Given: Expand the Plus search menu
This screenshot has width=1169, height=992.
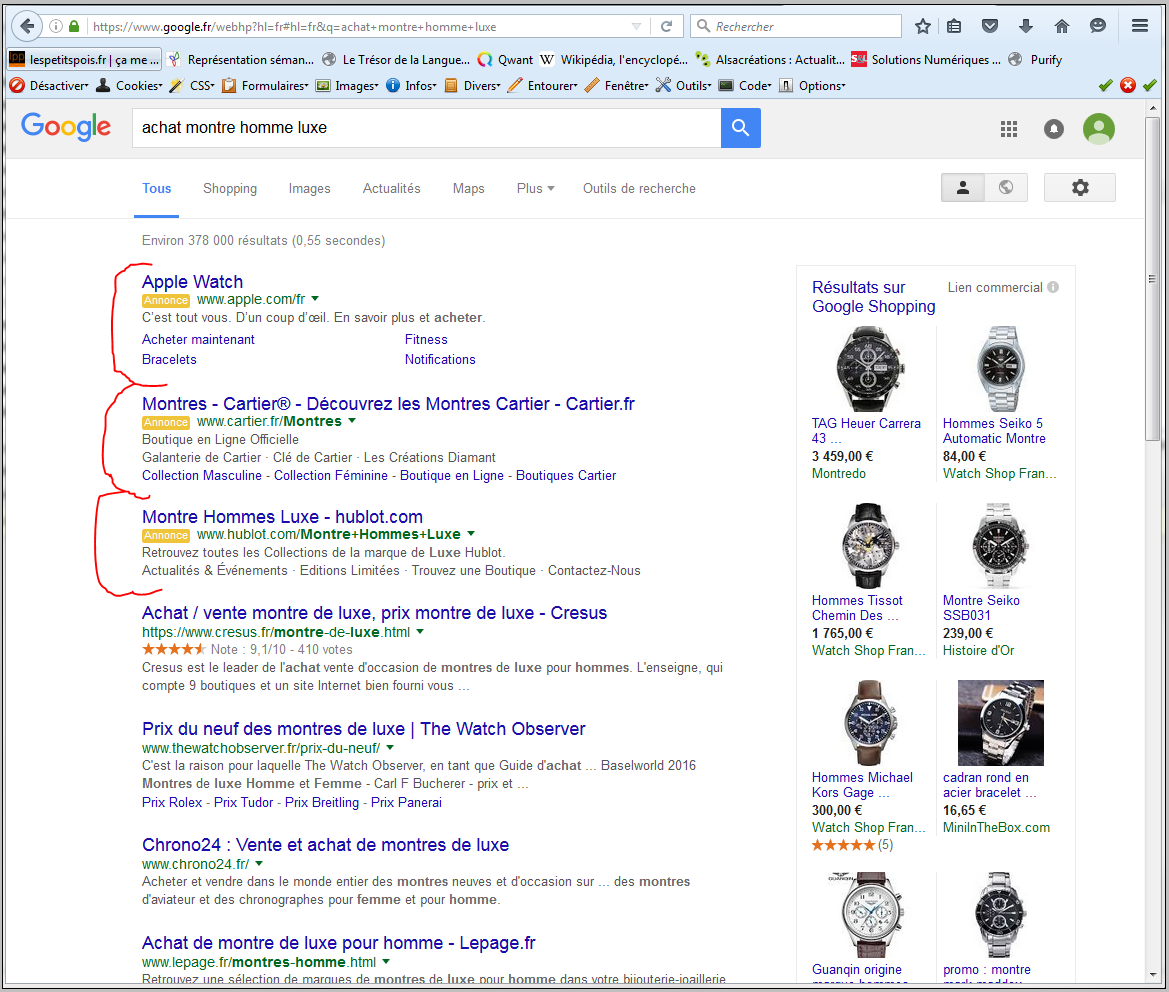Looking at the screenshot, I should tap(535, 189).
